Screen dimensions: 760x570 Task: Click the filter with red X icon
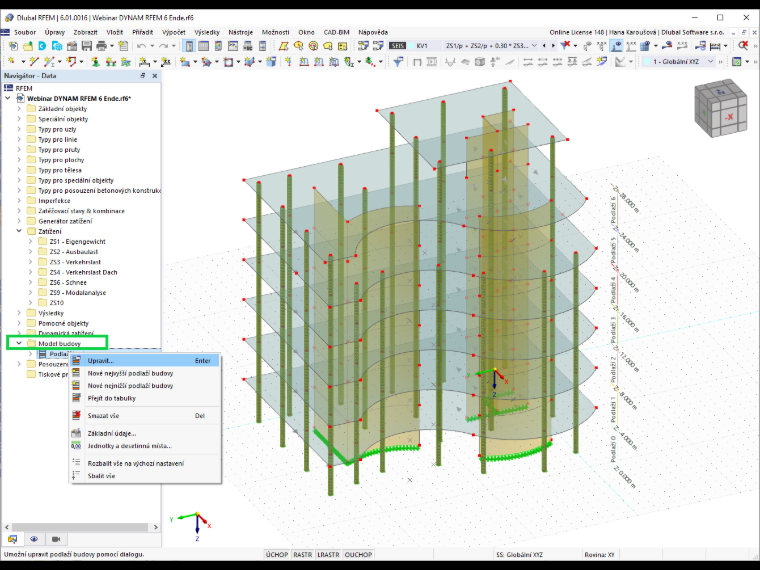[565, 46]
